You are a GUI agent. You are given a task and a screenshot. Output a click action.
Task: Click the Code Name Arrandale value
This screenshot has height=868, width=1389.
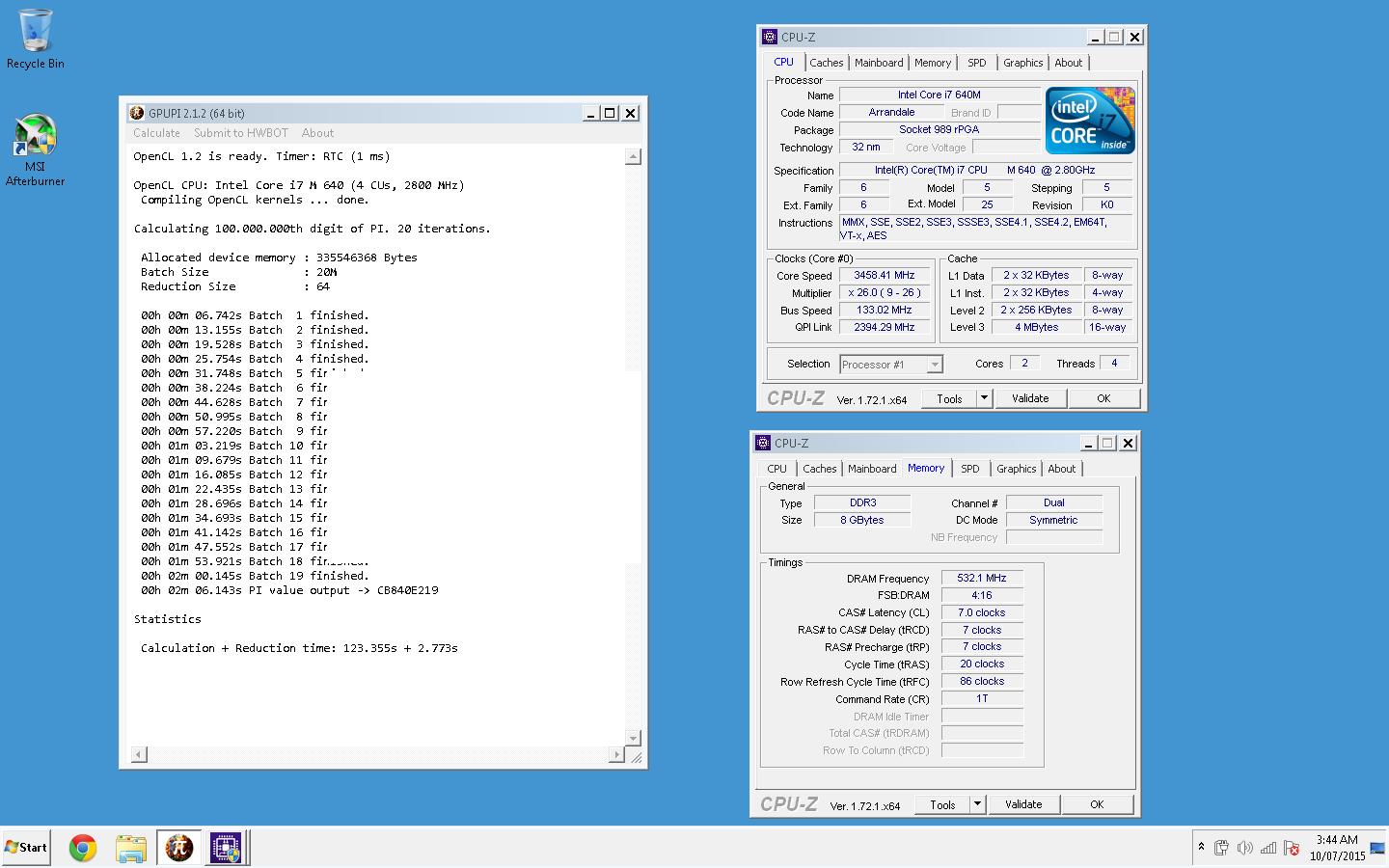tap(891, 112)
